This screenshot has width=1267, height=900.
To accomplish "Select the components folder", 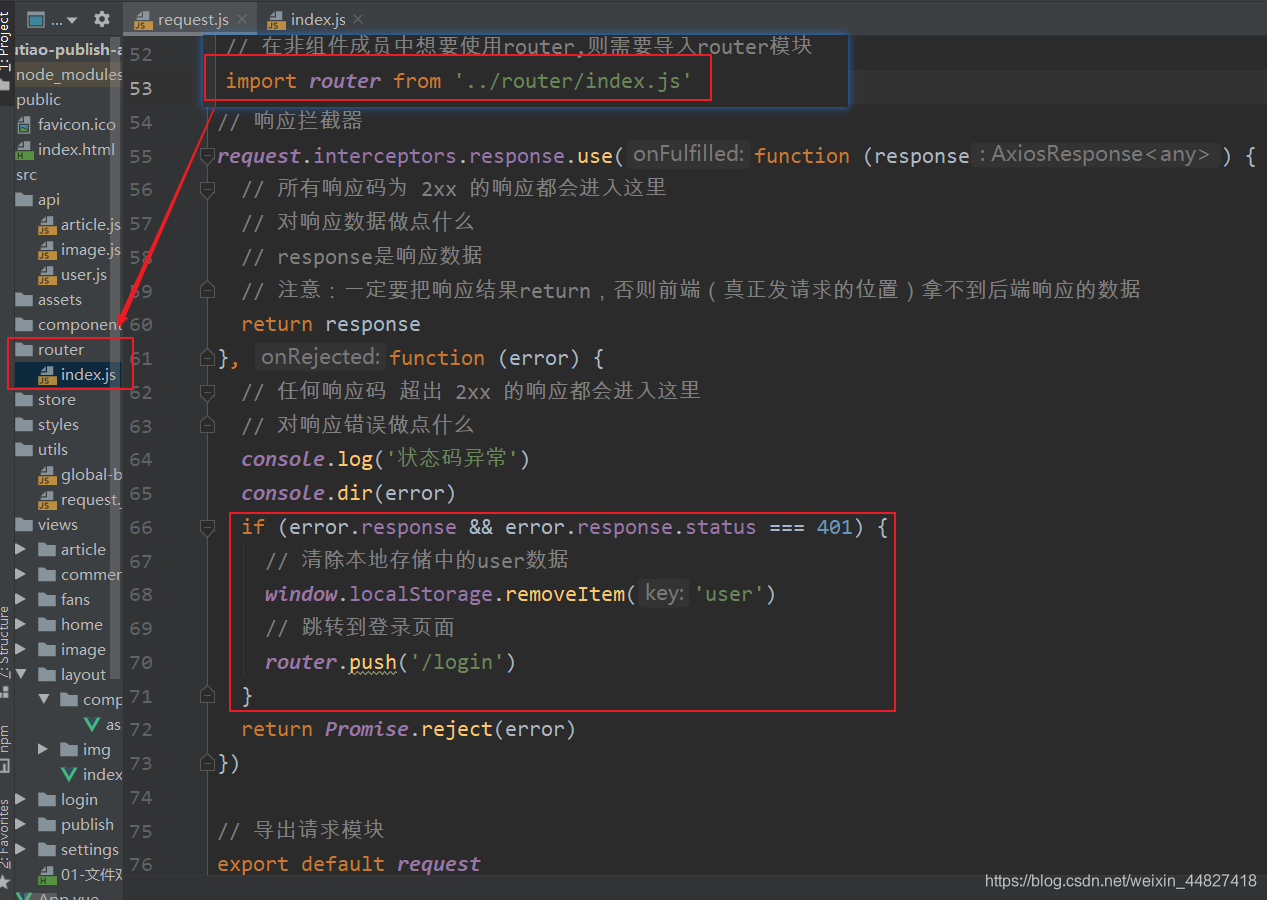I will 79,325.
